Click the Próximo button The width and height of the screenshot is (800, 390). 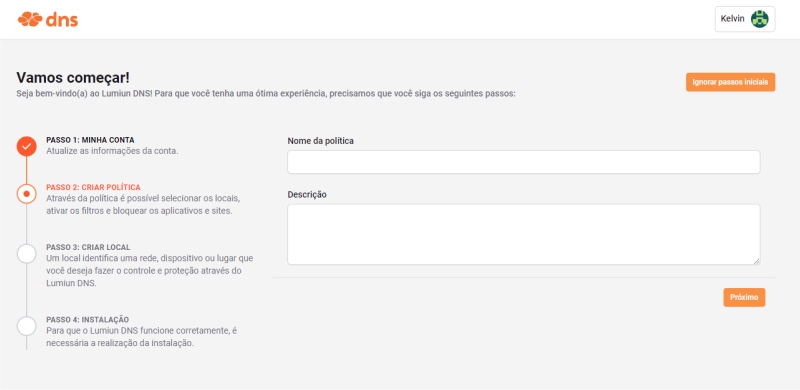point(744,297)
